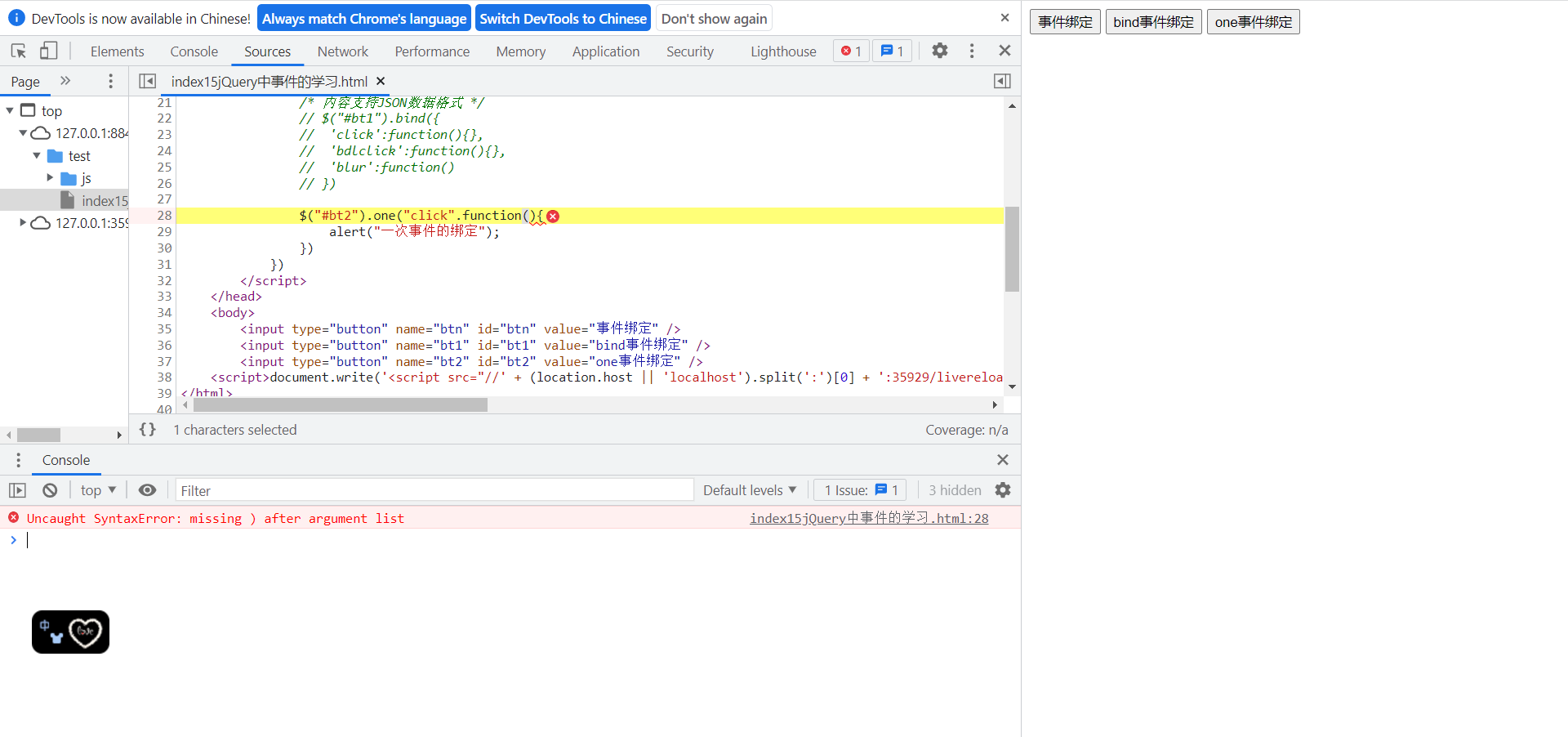Click scroll-right arrow of code horizontal scrollbar
Screen dimensions: 1568x737
pyautogui.click(x=994, y=404)
